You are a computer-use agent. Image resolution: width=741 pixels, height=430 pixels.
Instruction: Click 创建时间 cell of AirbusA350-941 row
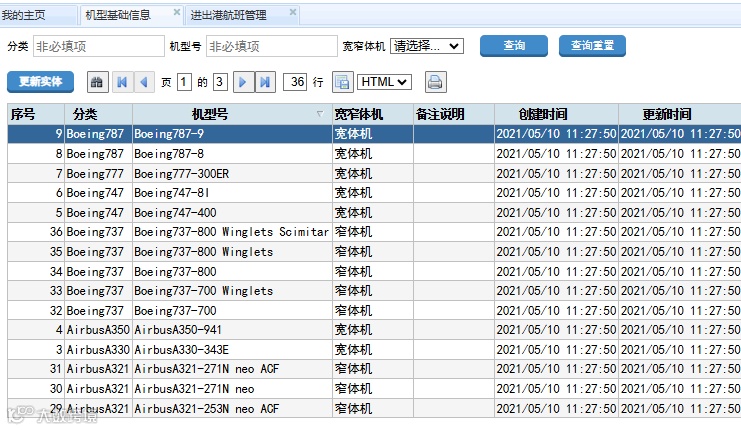click(x=556, y=330)
